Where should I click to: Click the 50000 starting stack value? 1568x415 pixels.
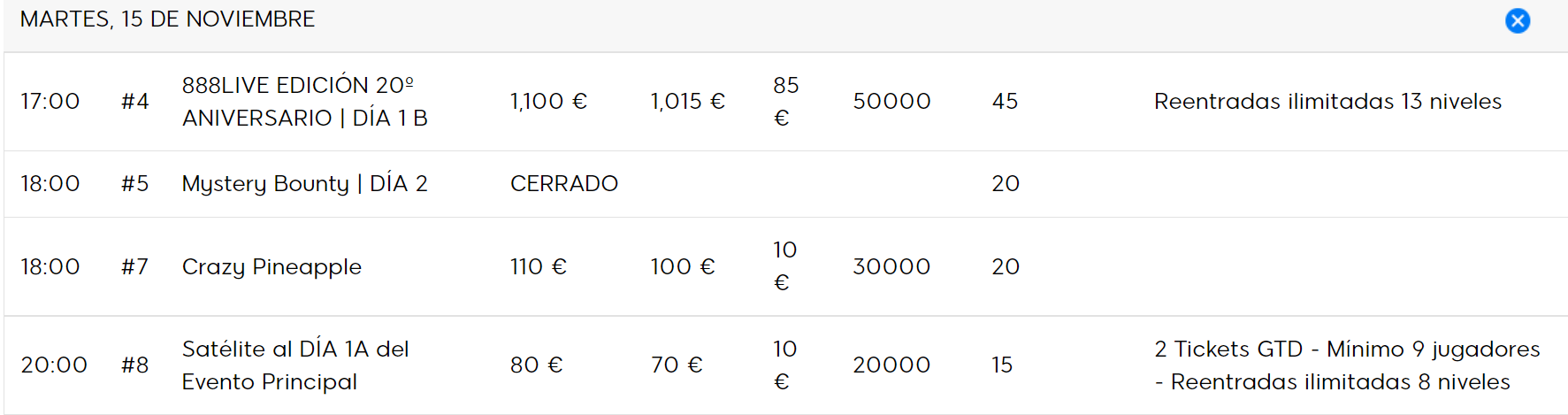point(891,102)
